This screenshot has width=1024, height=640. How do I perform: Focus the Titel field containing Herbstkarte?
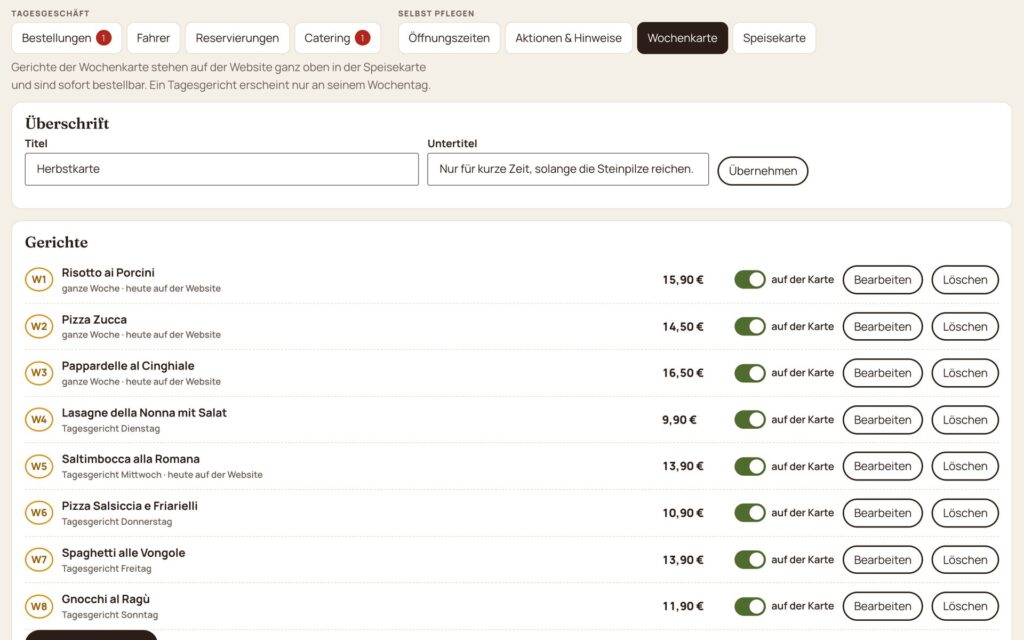(221, 169)
